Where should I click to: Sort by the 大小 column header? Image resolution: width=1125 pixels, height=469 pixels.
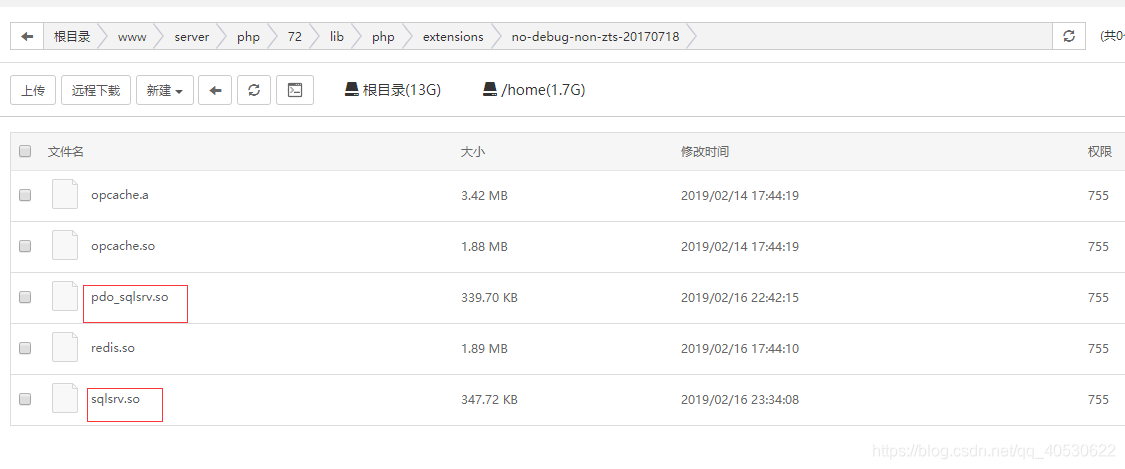click(x=473, y=151)
